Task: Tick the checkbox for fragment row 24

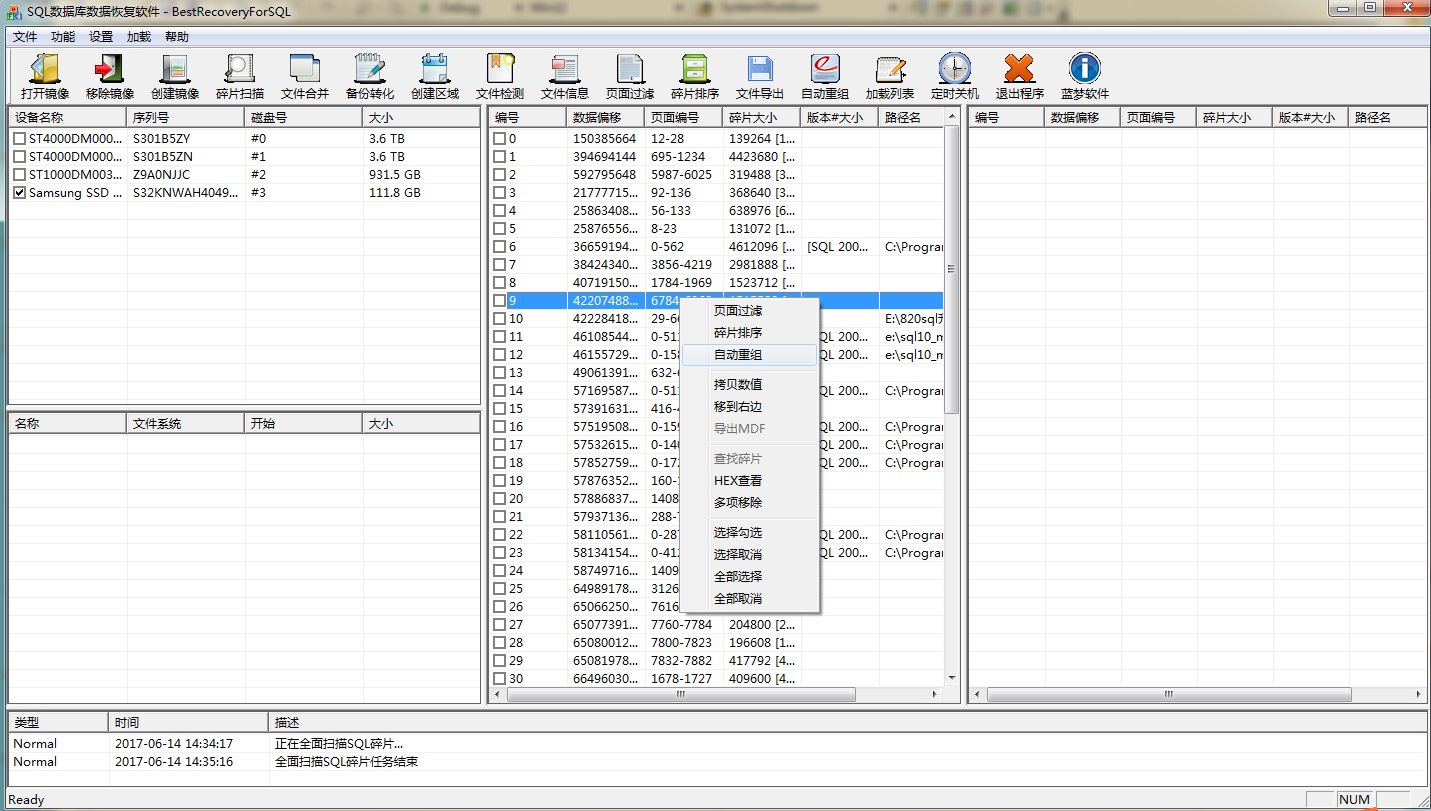Action: click(x=500, y=571)
